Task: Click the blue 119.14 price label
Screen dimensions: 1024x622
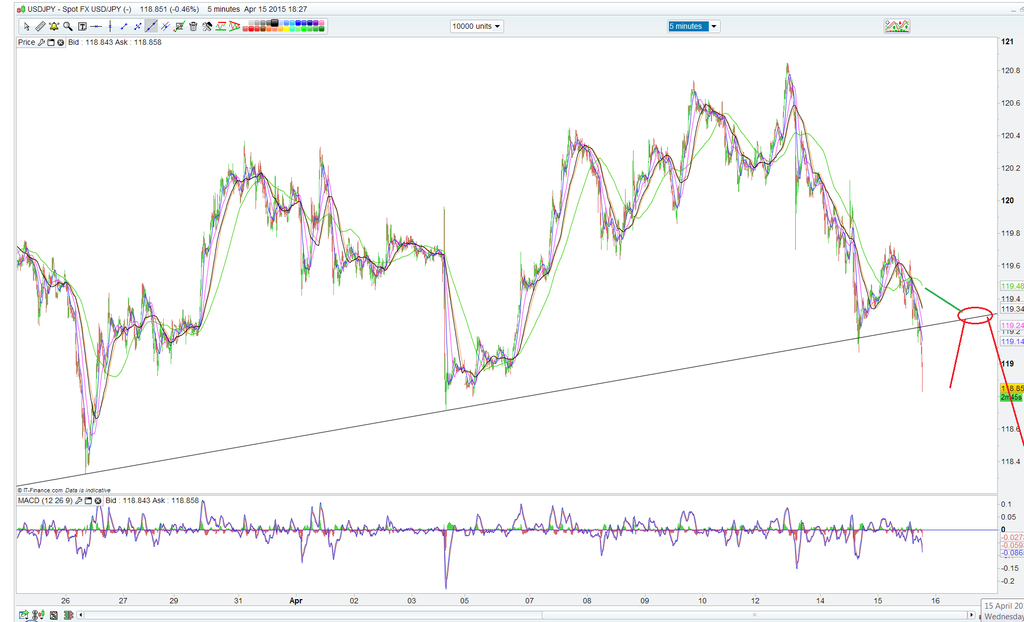Action: pyautogui.click(x=1012, y=341)
